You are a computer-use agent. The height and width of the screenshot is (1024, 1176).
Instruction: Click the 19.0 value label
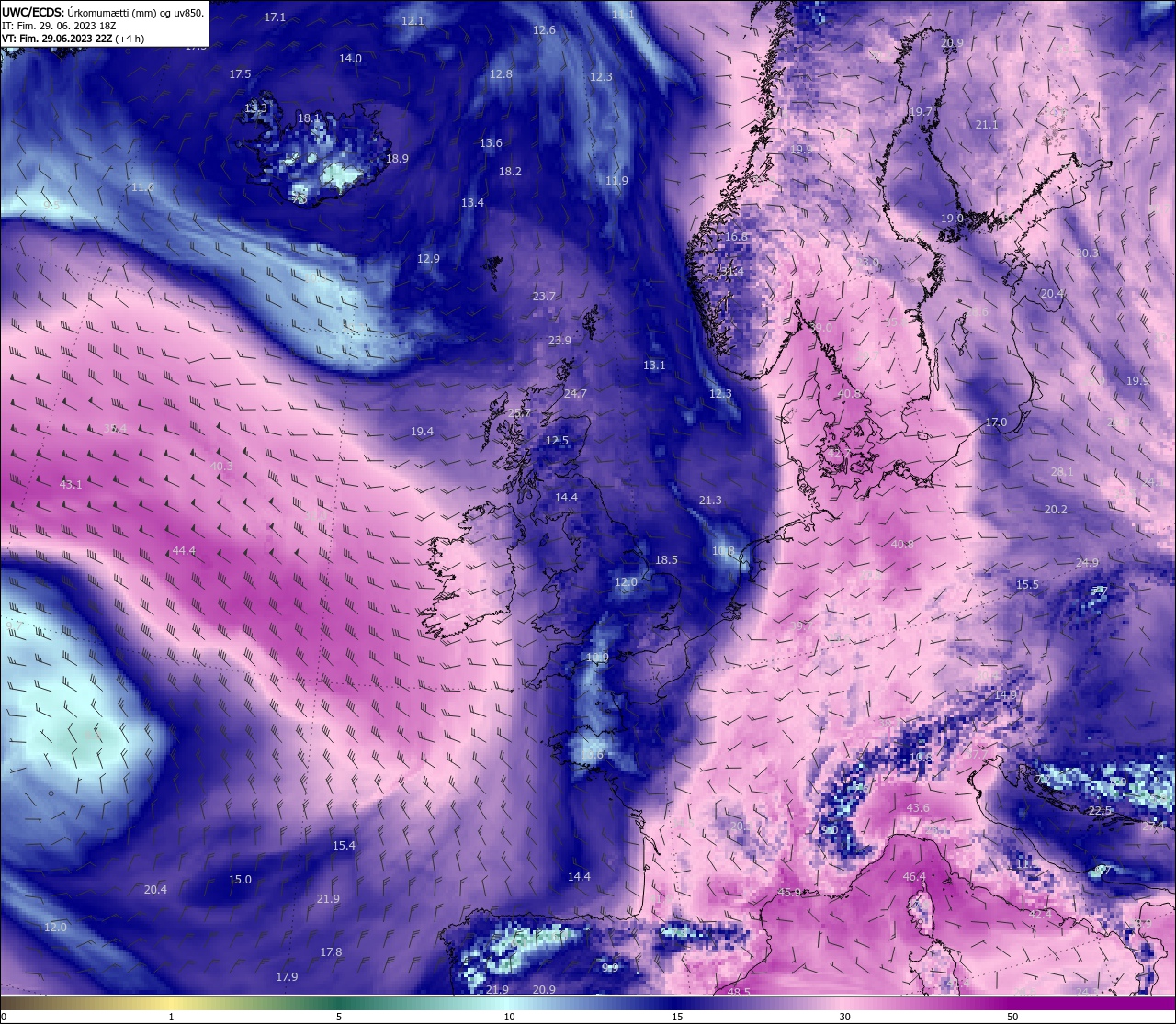coord(952,219)
